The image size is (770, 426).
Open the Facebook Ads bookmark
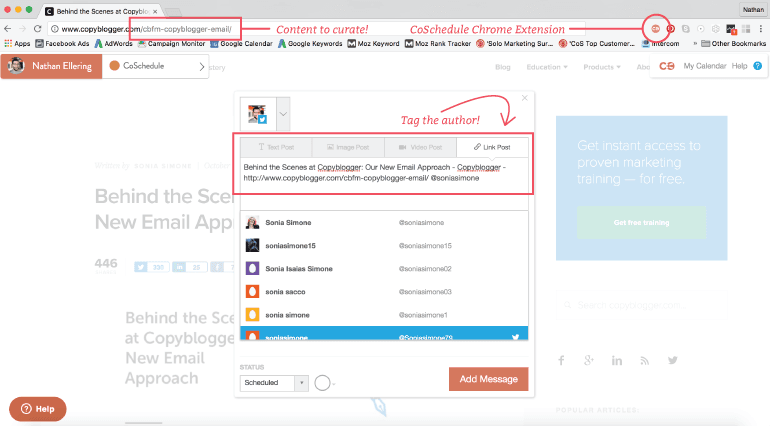(x=62, y=44)
